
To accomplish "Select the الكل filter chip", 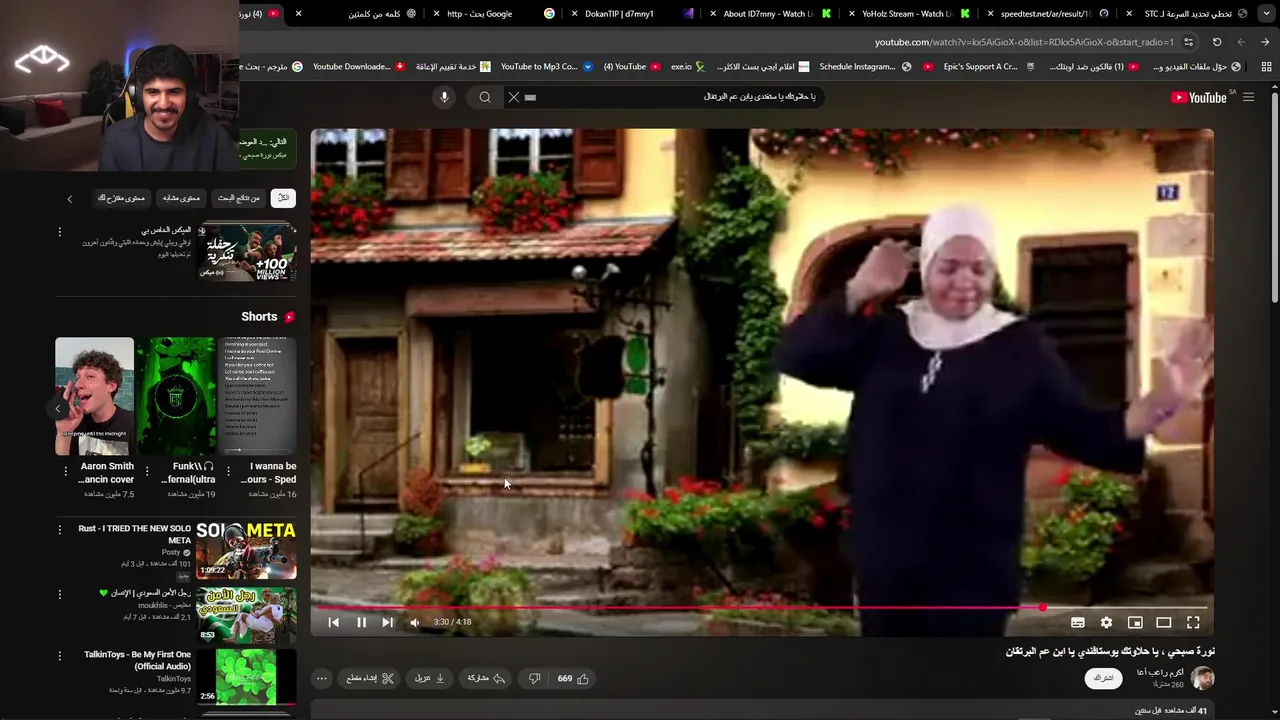I will [x=283, y=198].
